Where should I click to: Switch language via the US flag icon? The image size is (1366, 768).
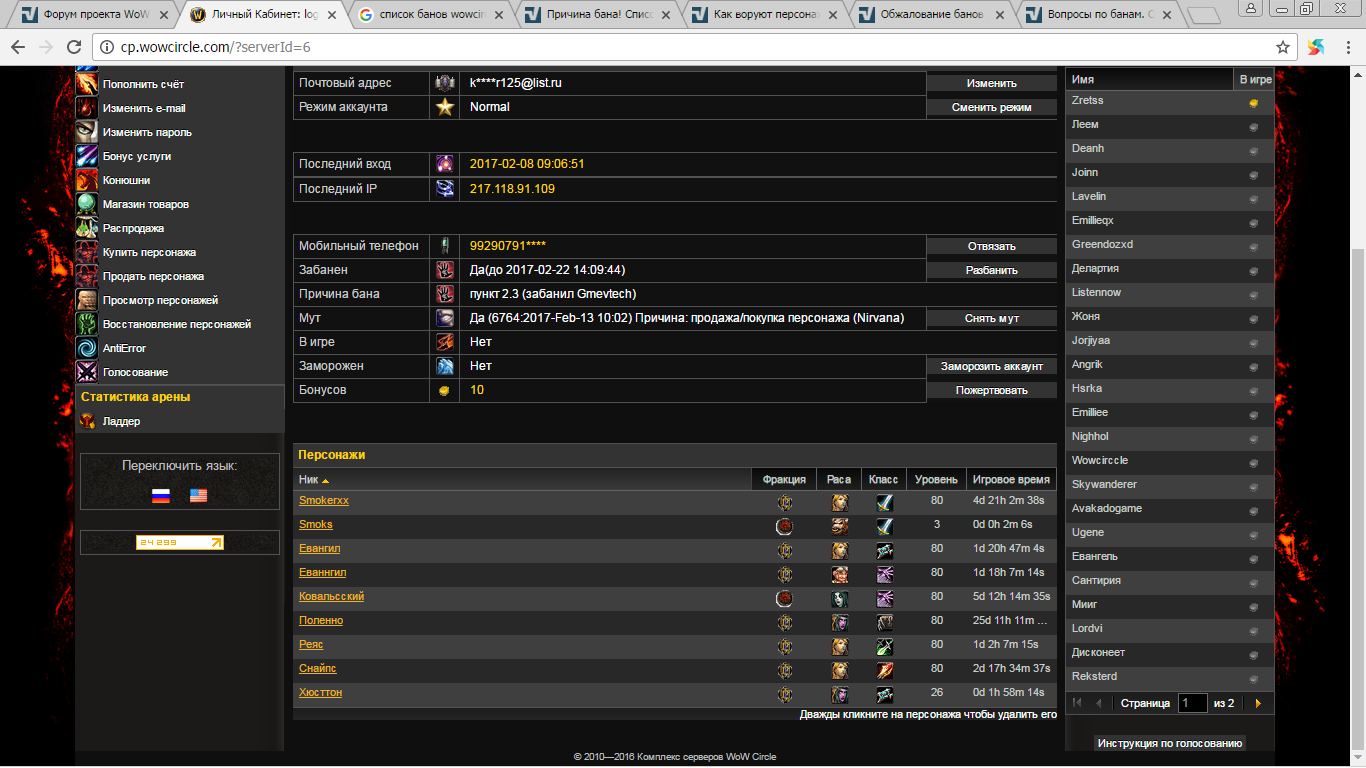(x=198, y=495)
